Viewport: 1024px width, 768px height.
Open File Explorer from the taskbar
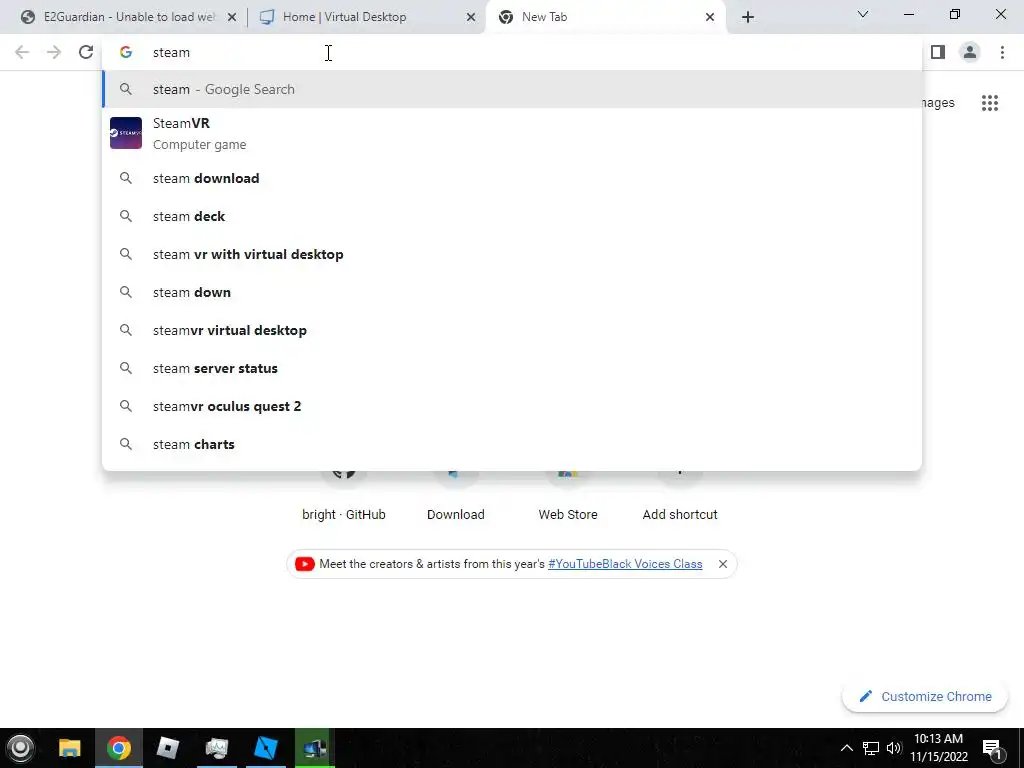tap(69, 748)
